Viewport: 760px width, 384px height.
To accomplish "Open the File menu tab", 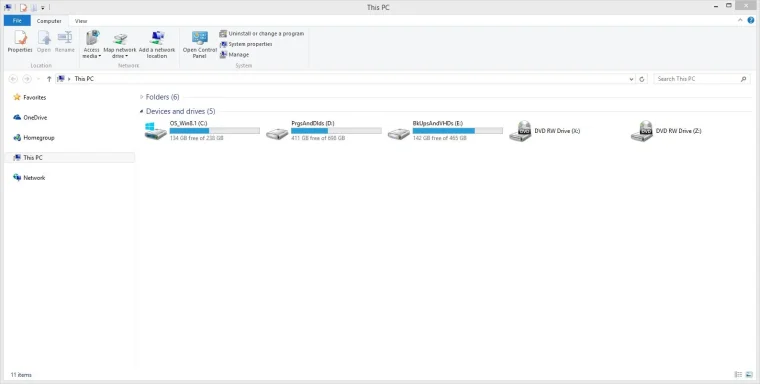I will point(17,21).
